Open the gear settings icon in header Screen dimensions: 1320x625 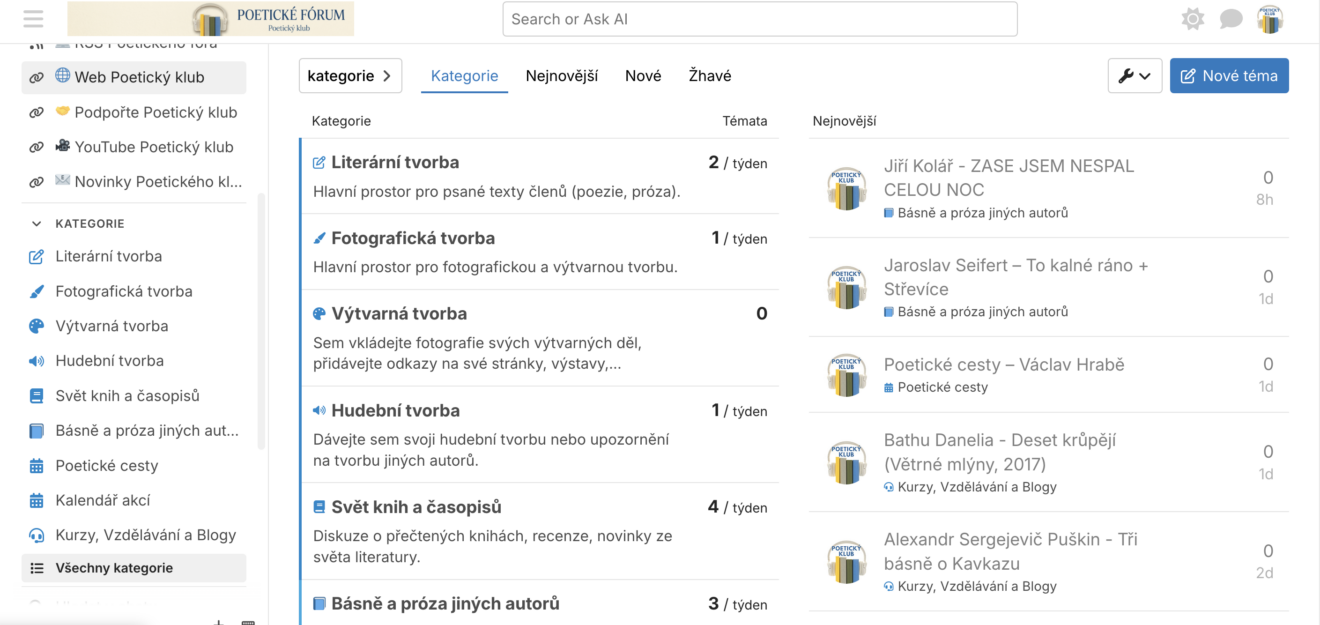click(x=1192, y=19)
